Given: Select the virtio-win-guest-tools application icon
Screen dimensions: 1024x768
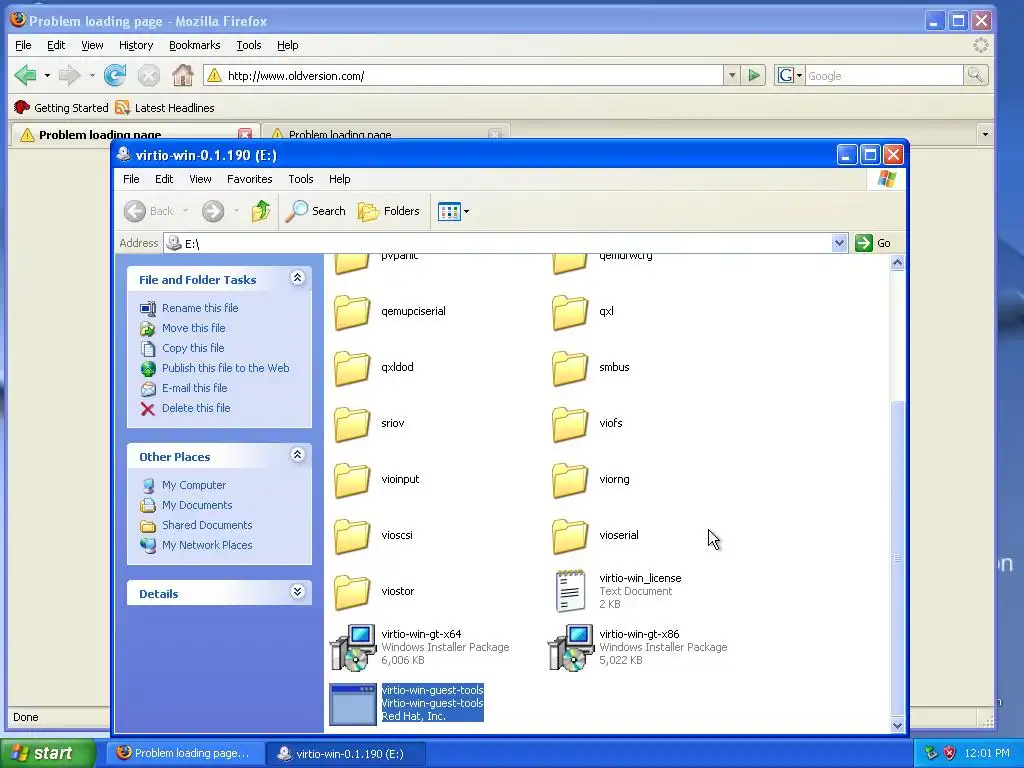Looking at the screenshot, I should [x=353, y=704].
